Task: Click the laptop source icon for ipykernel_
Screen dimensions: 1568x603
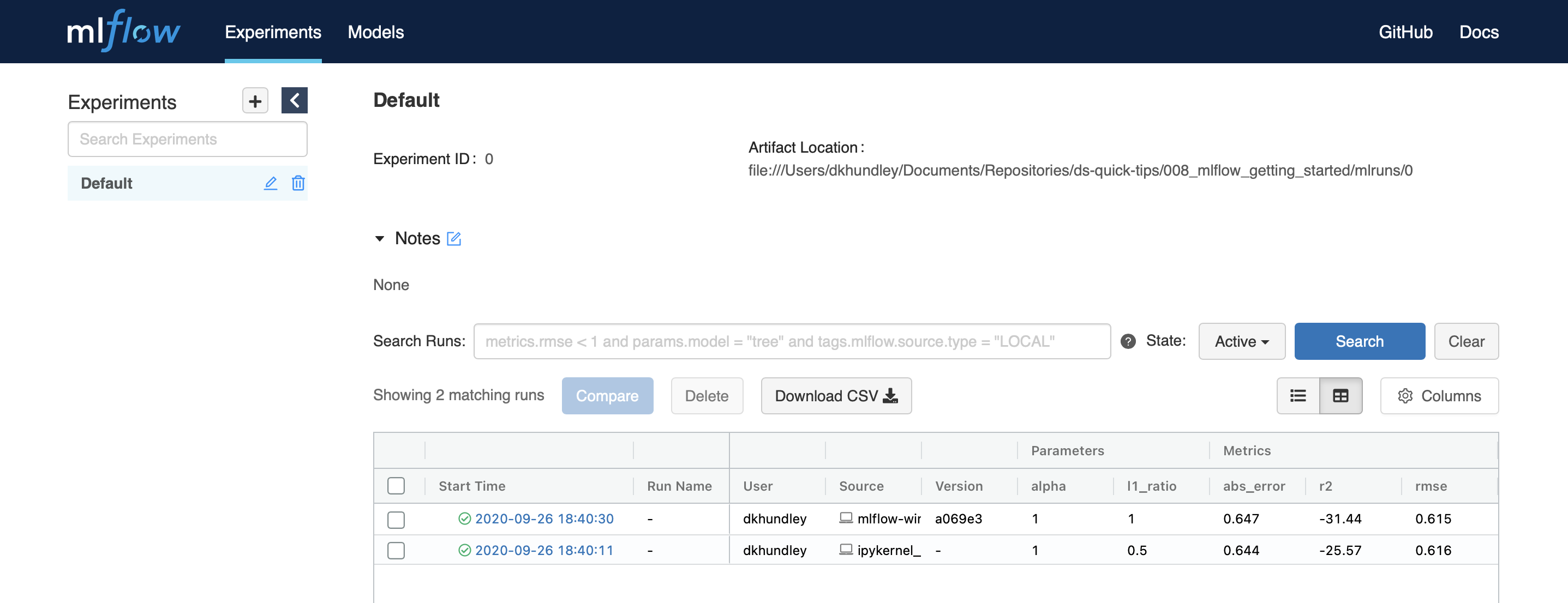Action: point(846,550)
